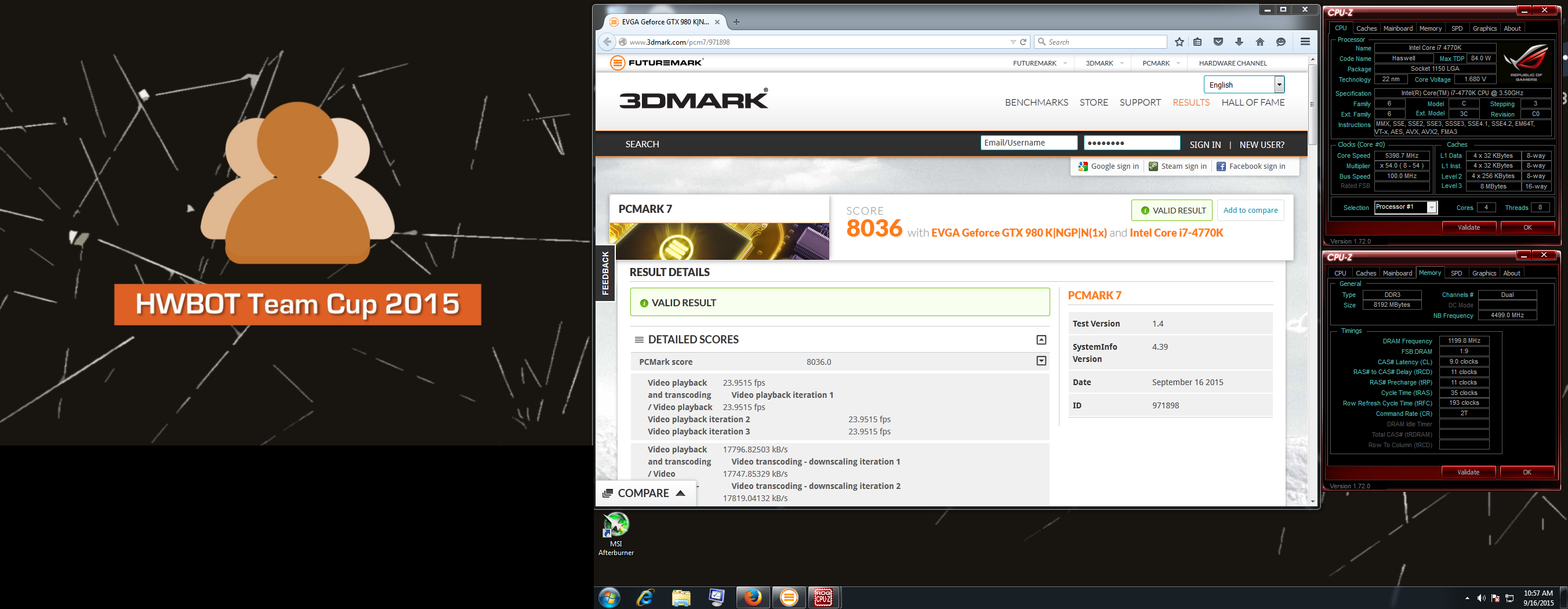Click OK in the bottom CPU-Z window

click(1527, 472)
